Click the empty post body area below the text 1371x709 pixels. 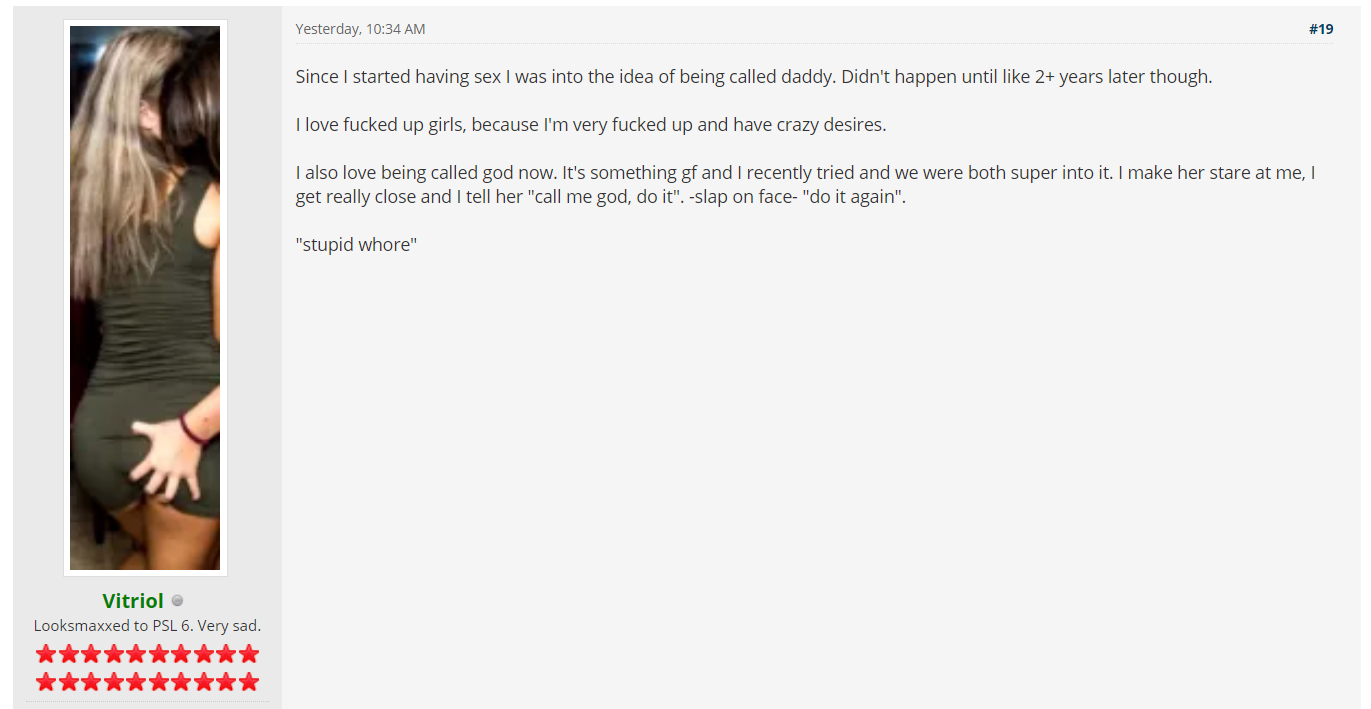pos(815,480)
